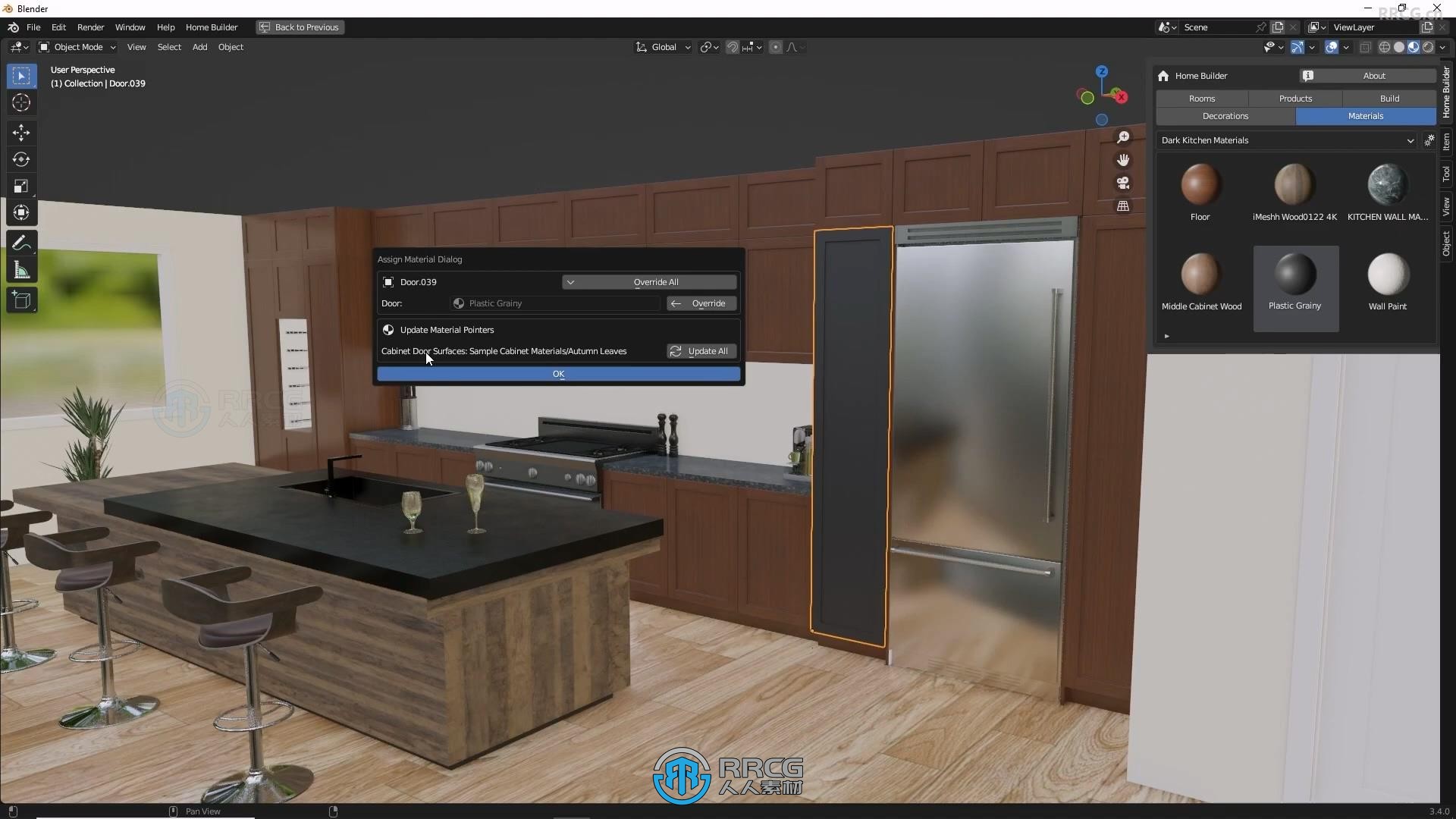Image resolution: width=1456 pixels, height=819 pixels.
Task: Expand the Dark Kitchen Materials dropdown
Action: coord(1409,139)
